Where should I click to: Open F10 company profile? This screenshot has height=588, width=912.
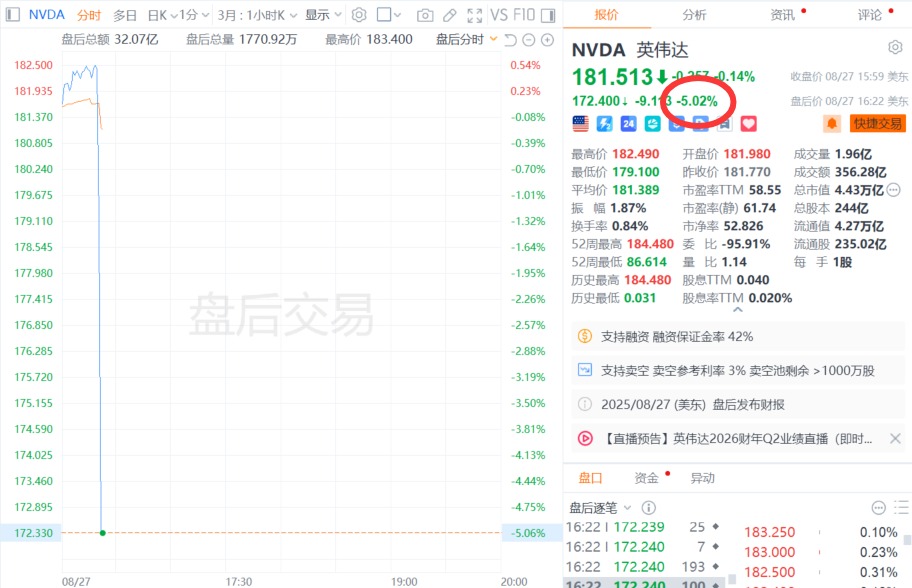point(523,15)
